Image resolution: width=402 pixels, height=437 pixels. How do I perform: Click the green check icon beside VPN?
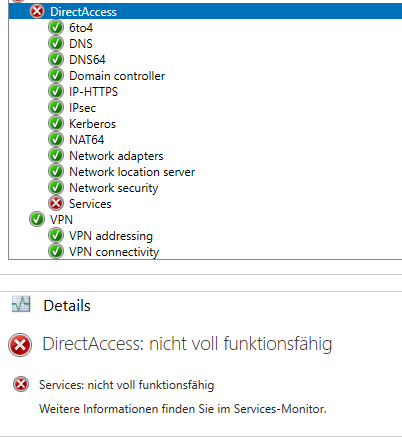coord(37,219)
